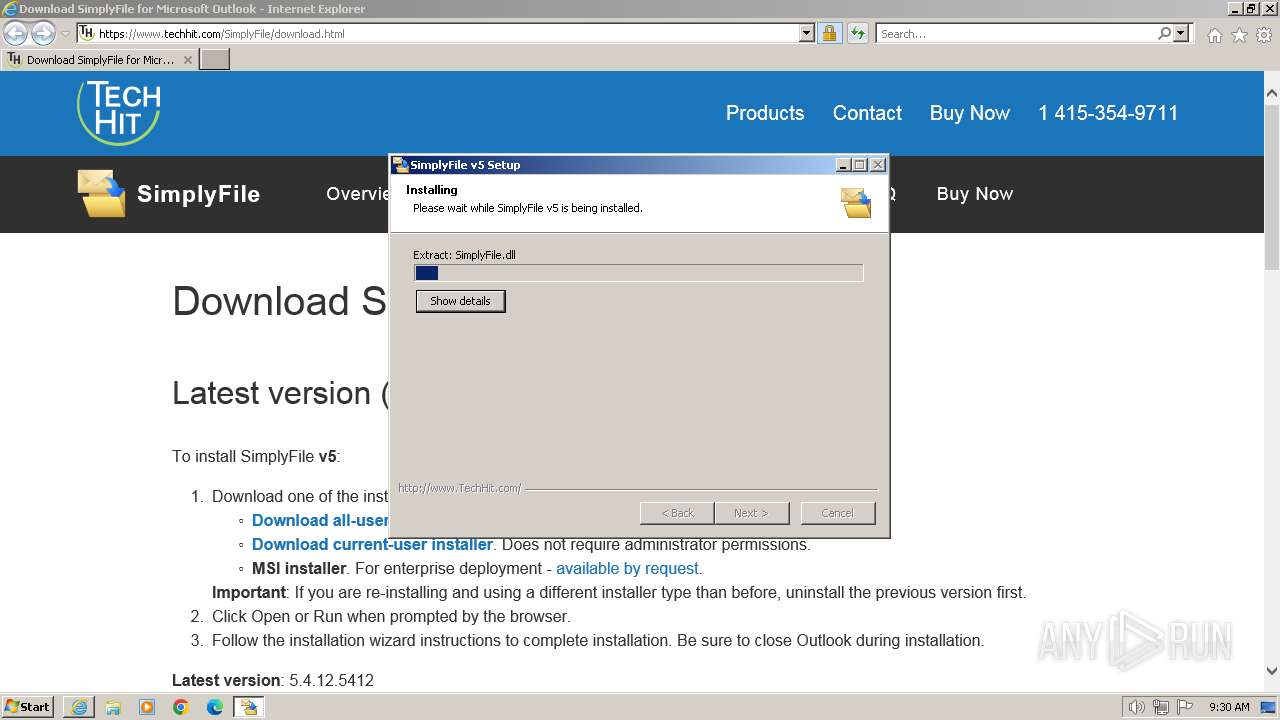Click the SimplyFile product name
Viewport: 1280px width, 720px height.
point(198,194)
